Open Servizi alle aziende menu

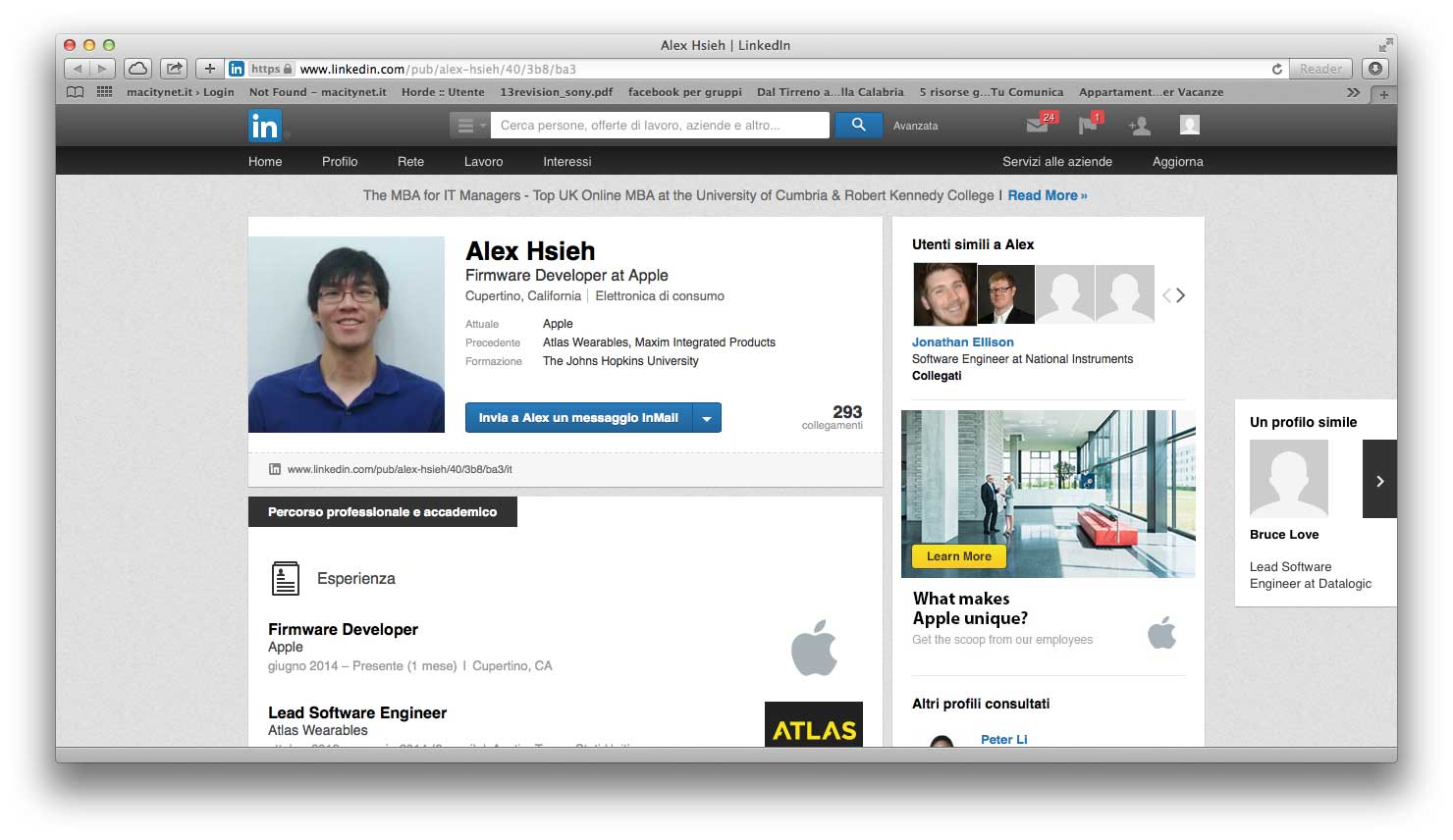pyautogui.click(x=1057, y=161)
